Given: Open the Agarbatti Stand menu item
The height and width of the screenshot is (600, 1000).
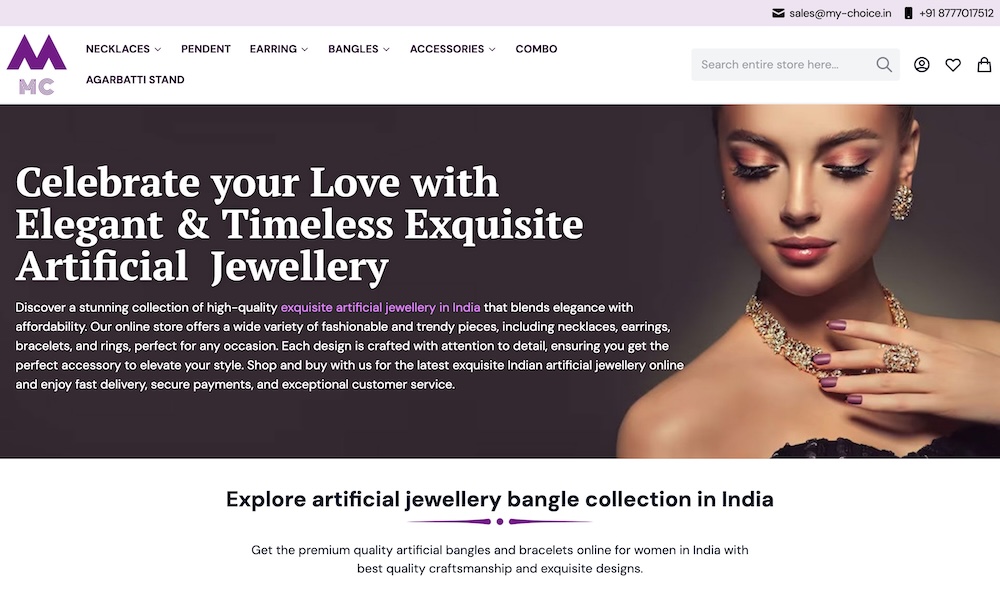Looking at the screenshot, I should [135, 80].
